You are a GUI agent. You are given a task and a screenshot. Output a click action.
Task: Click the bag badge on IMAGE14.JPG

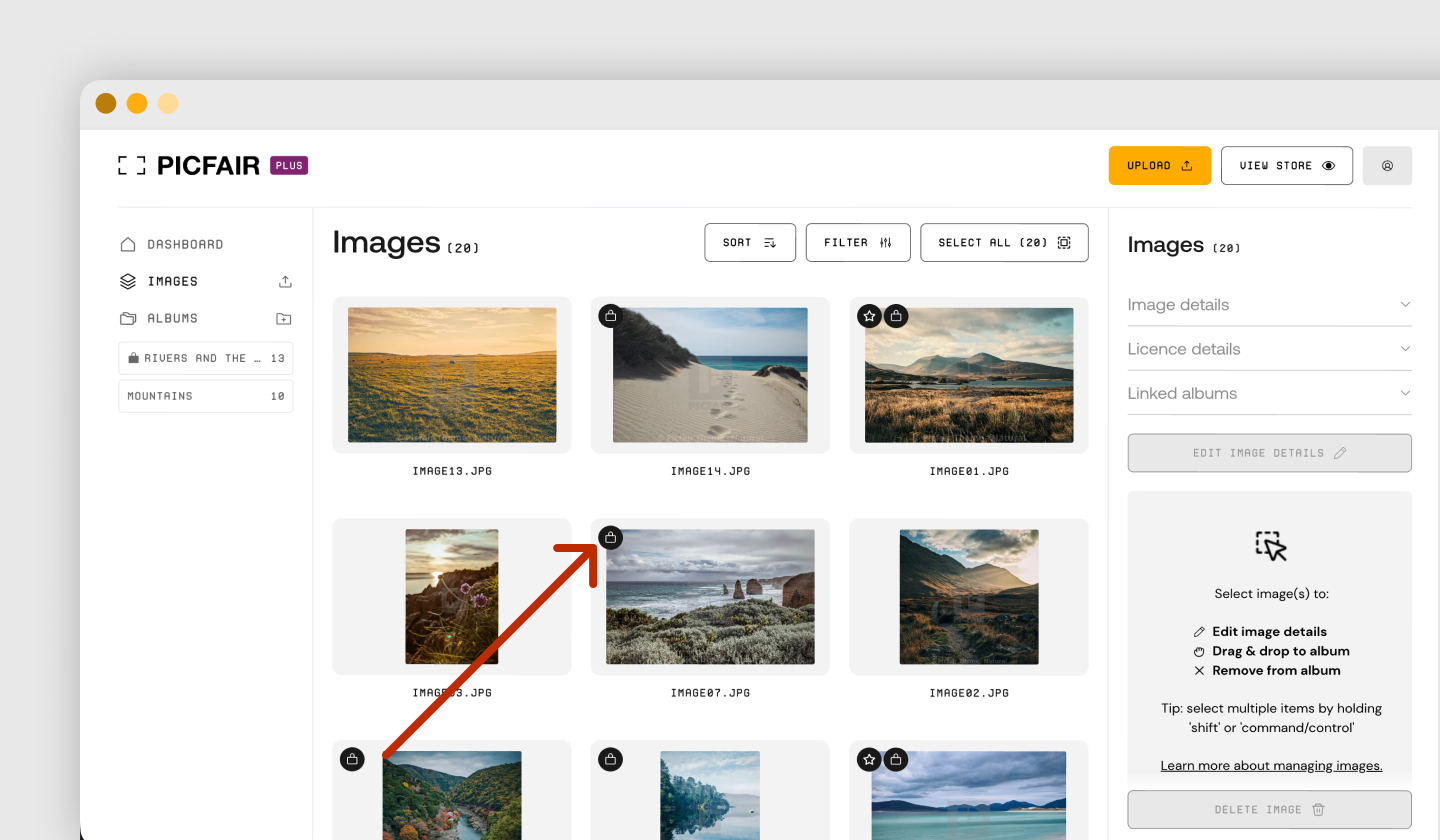click(x=611, y=316)
